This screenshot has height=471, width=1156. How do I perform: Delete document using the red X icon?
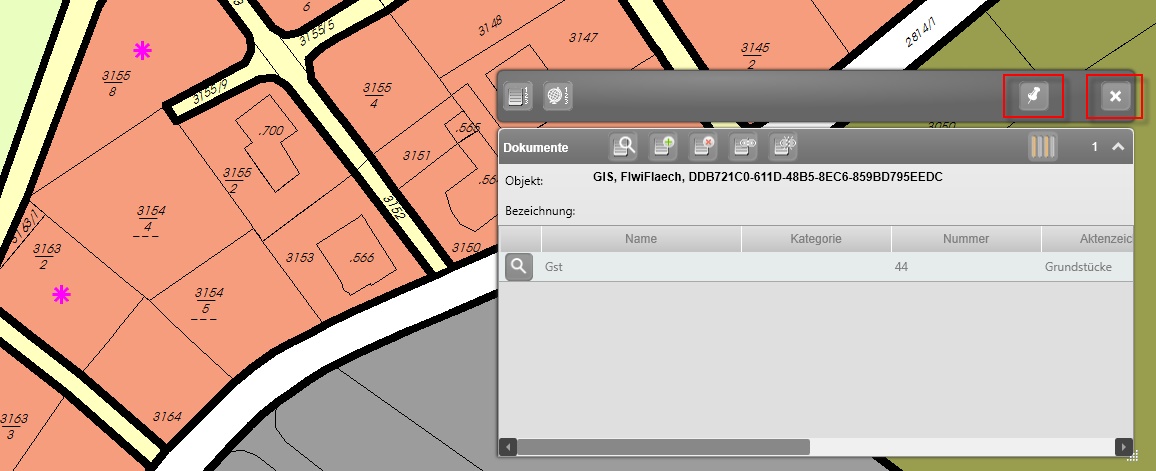pyautogui.click(x=703, y=147)
